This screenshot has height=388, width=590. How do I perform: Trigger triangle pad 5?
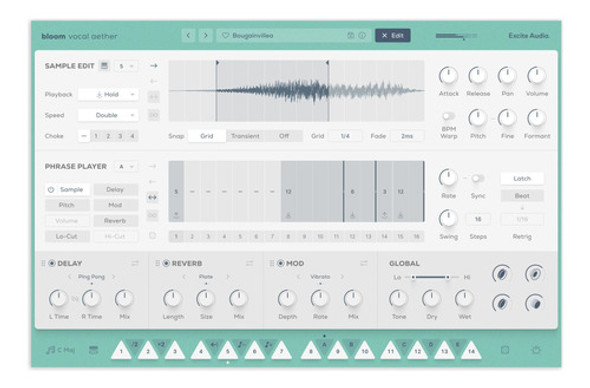[228, 351]
